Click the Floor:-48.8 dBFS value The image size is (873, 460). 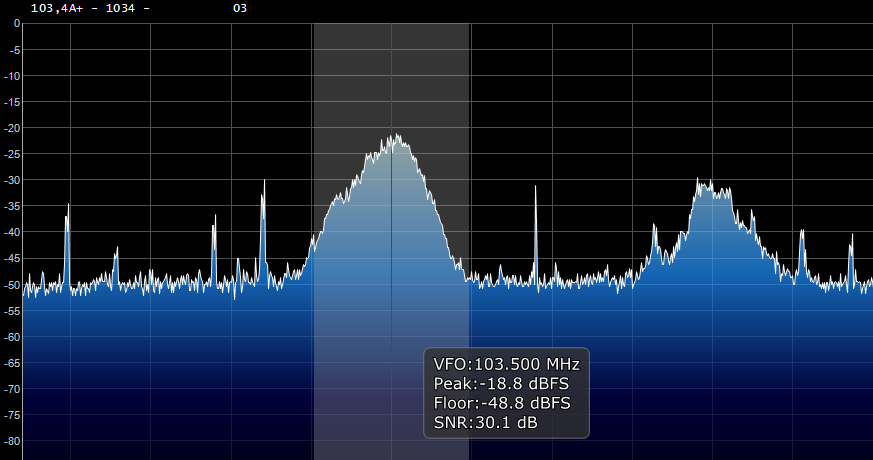502,403
